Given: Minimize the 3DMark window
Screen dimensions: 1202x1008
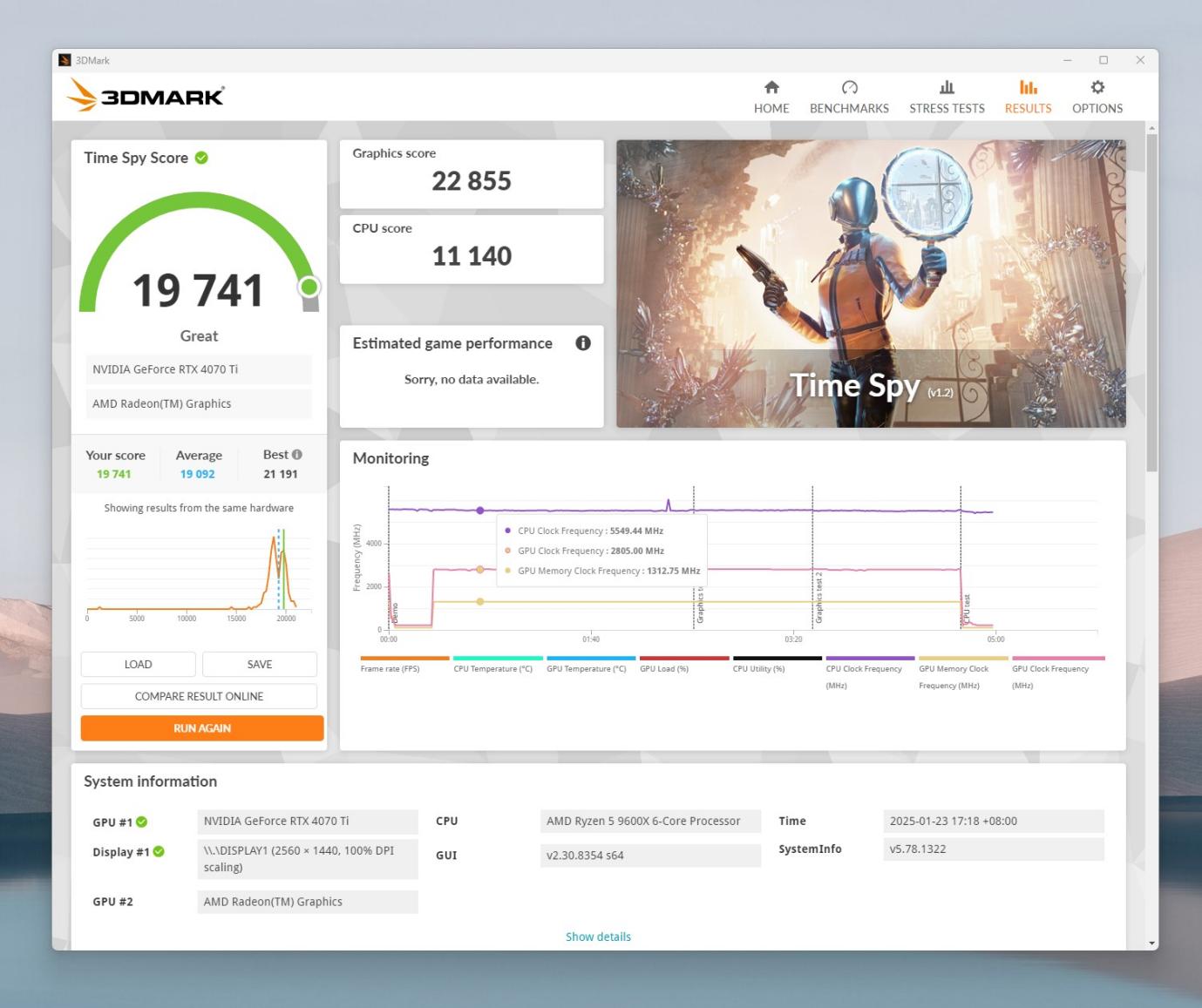Looking at the screenshot, I should coord(1067,60).
